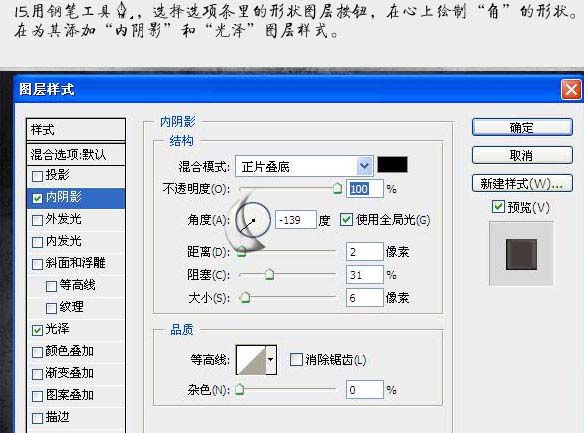Select the 描边 list entry label
The image size is (584, 433).
(x=57, y=417)
